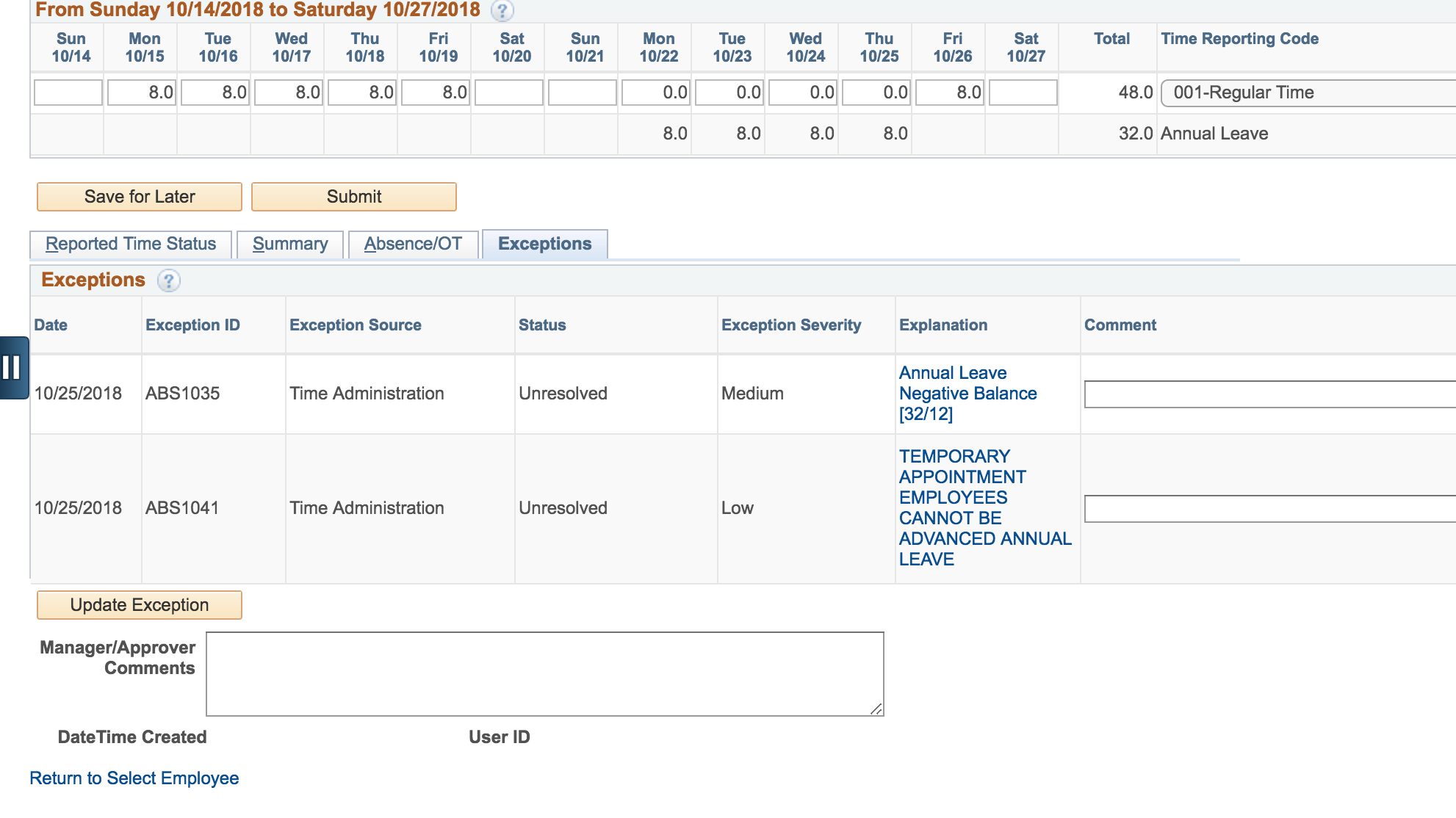Image resolution: width=1456 pixels, height=818 pixels.
Task: Open help for the timesheet date range
Action: 502,11
